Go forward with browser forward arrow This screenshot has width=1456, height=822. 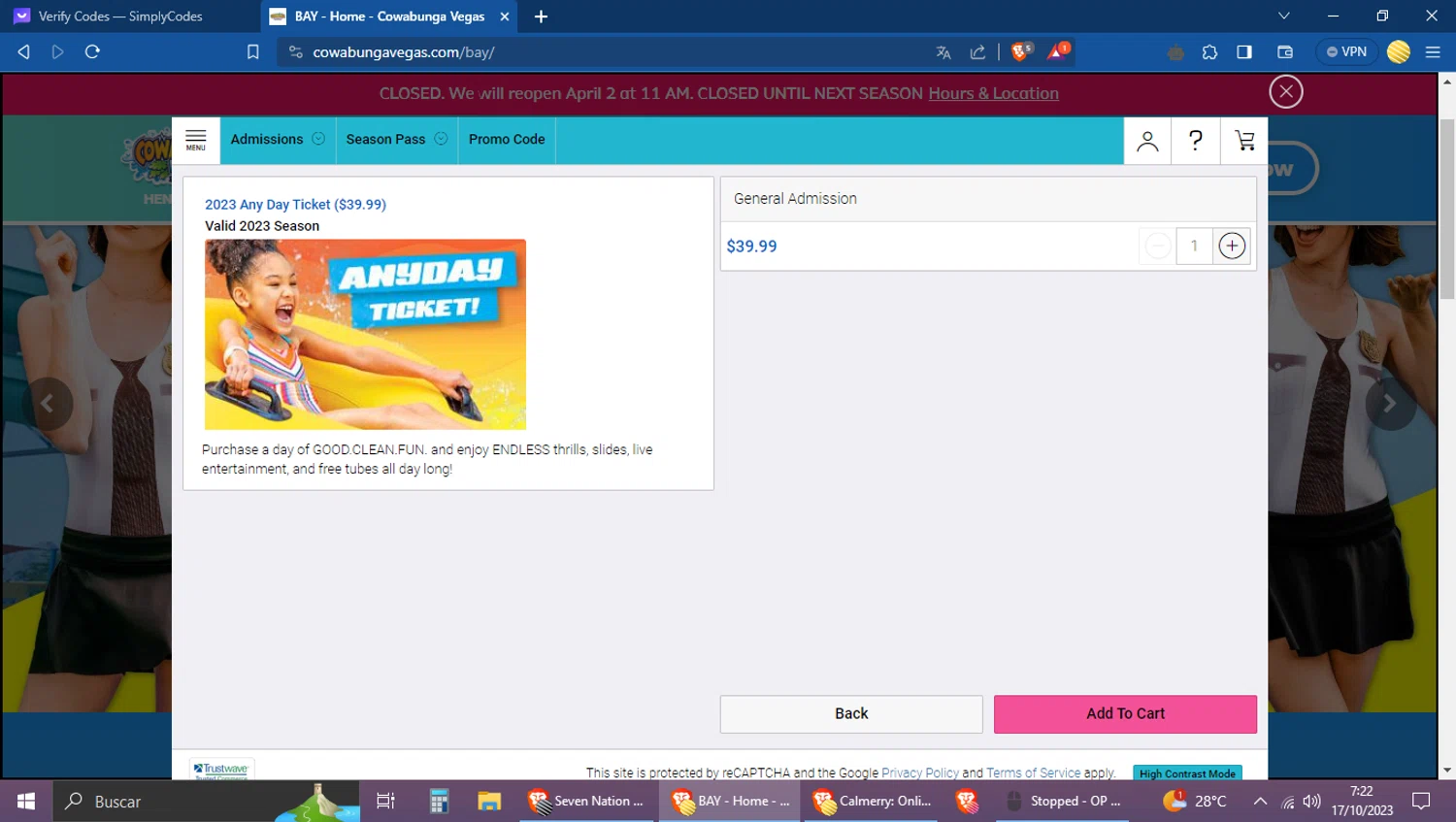[57, 51]
